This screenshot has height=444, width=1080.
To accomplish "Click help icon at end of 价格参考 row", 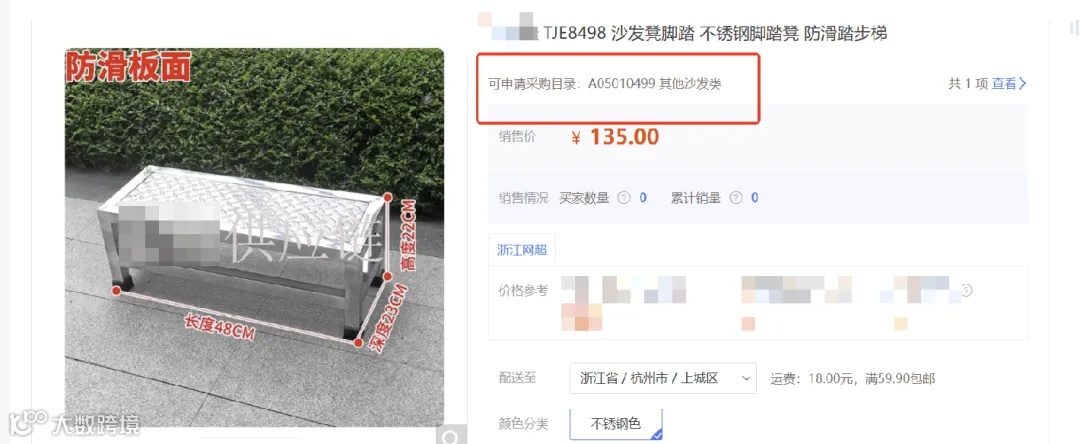I will tap(966, 290).
